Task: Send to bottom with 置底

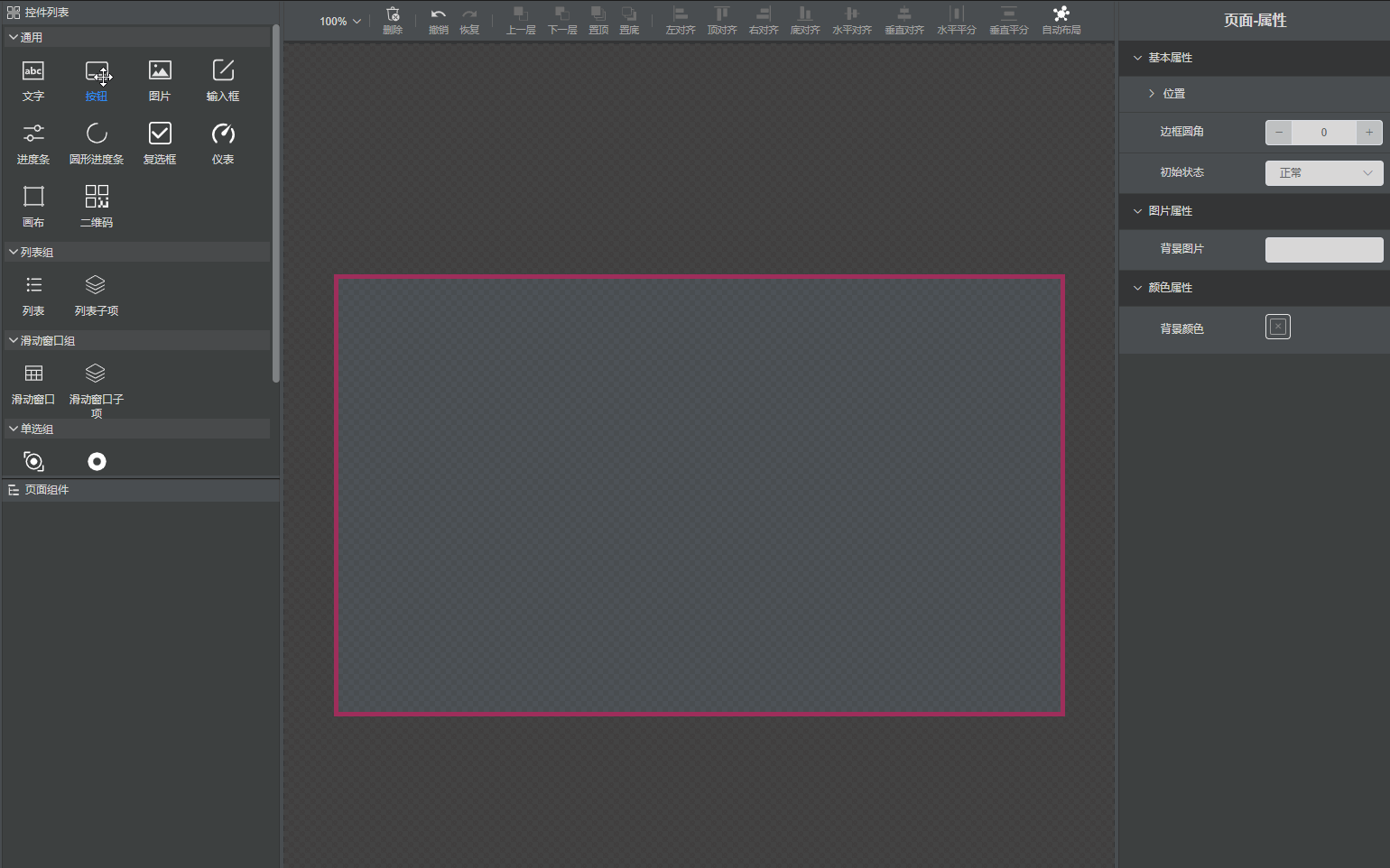Action: 629,20
